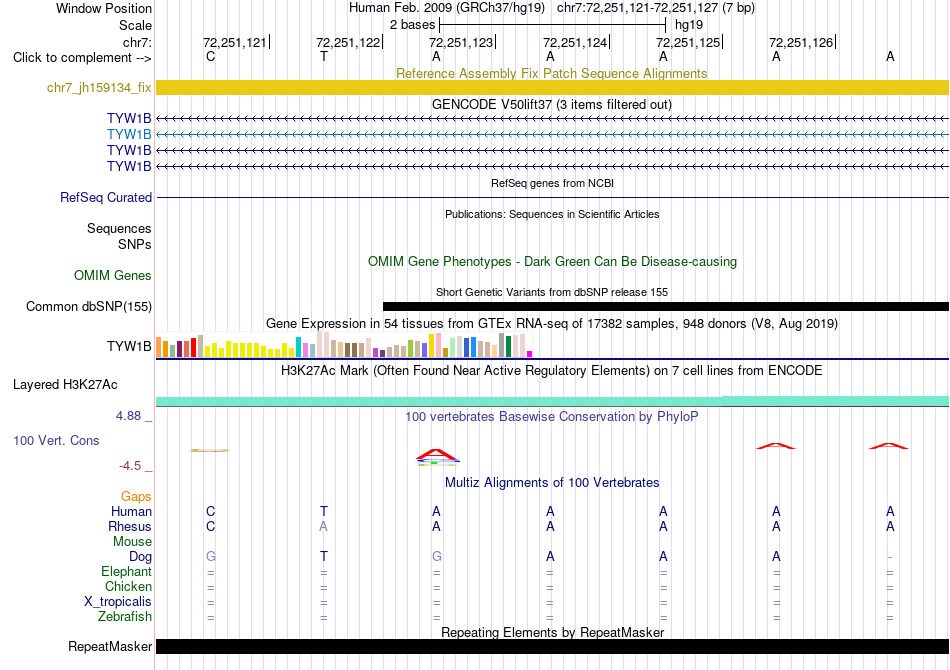This screenshot has height=670, width=950.
Task: Open 'Short Genetic Variants from dbSNP release 155'
Action: pos(551,292)
